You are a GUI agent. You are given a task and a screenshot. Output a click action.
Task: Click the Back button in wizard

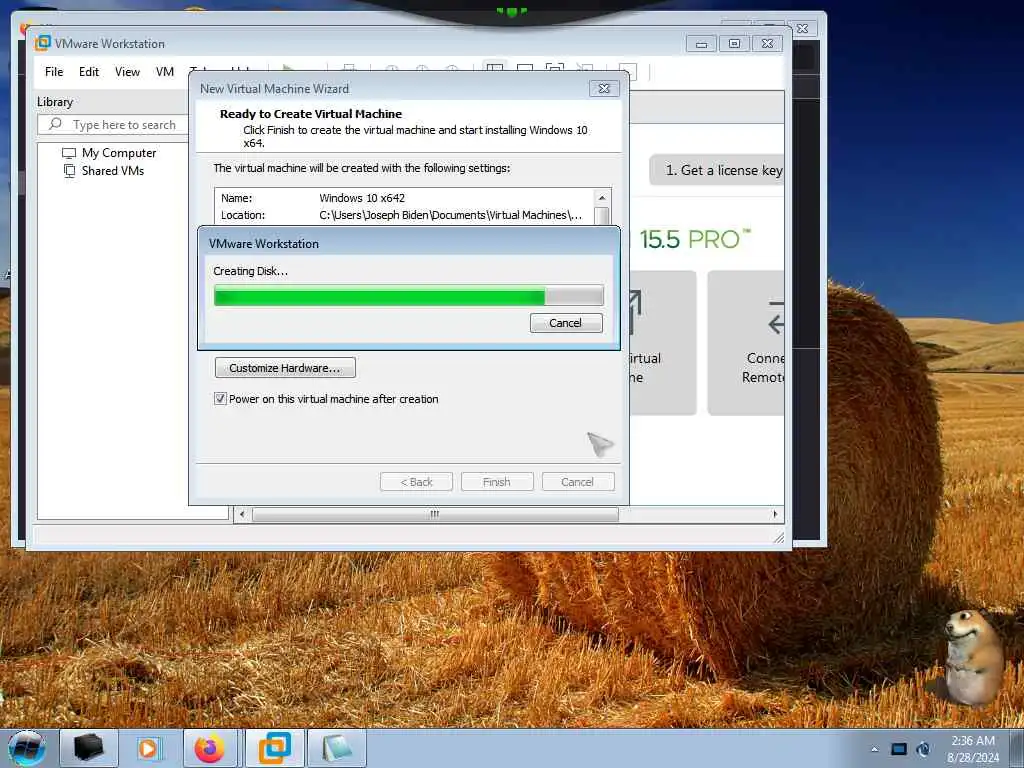[417, 482]
